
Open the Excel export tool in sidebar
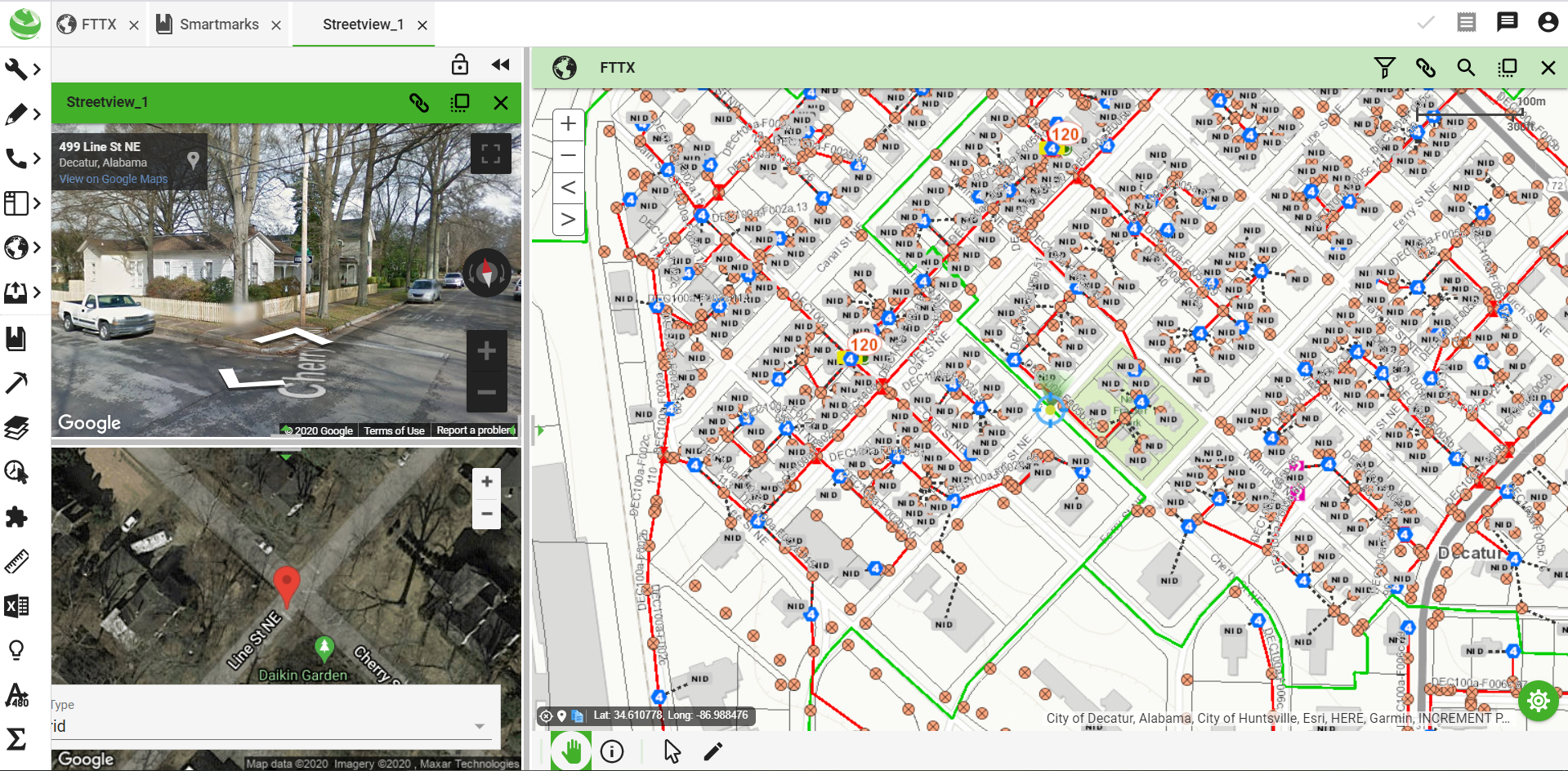coord(17,605)
